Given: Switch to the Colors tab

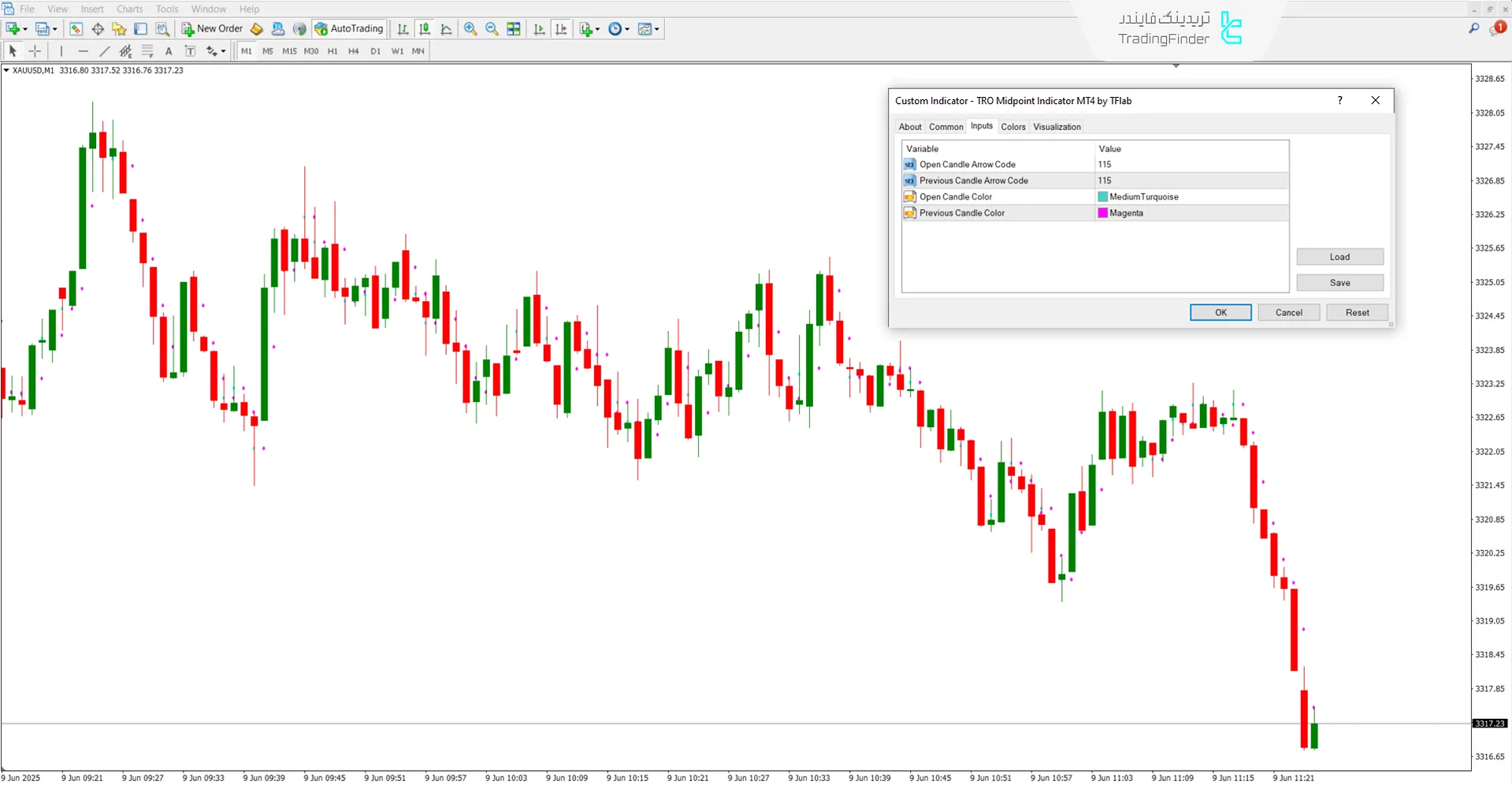Looking at the screenshot, I should click(x=1013, y=127).
